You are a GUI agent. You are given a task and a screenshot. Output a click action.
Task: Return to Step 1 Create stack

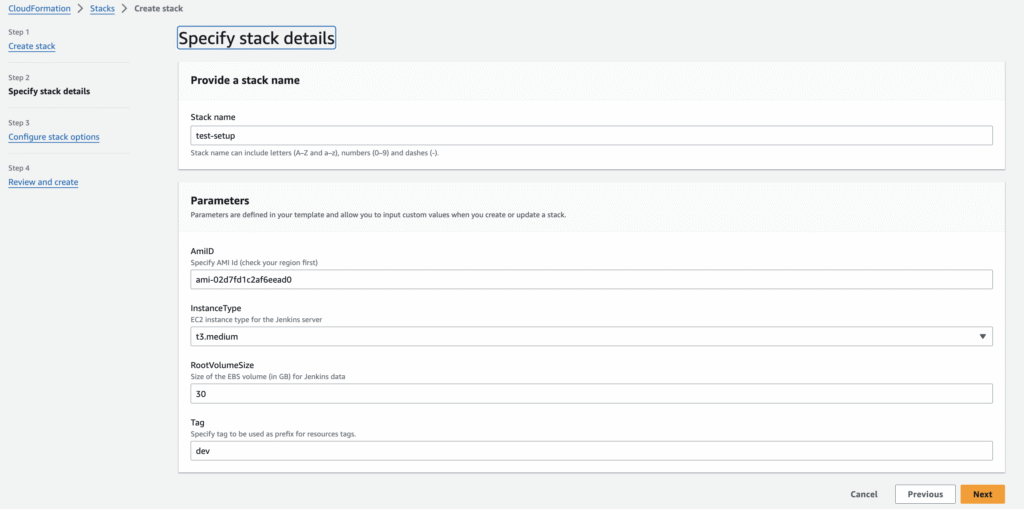point(32,46)
